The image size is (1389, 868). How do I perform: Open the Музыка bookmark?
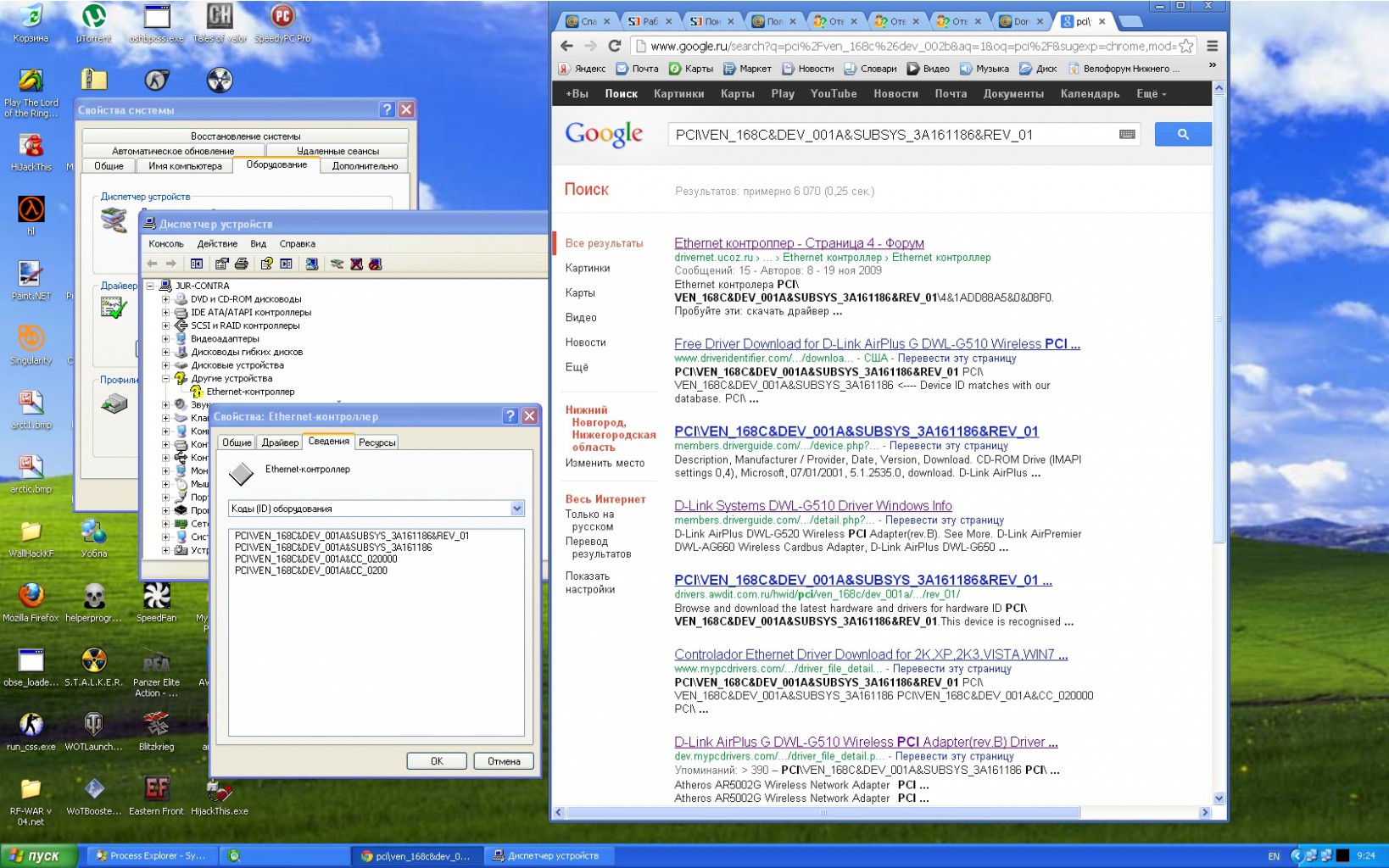tap(984, 69)
